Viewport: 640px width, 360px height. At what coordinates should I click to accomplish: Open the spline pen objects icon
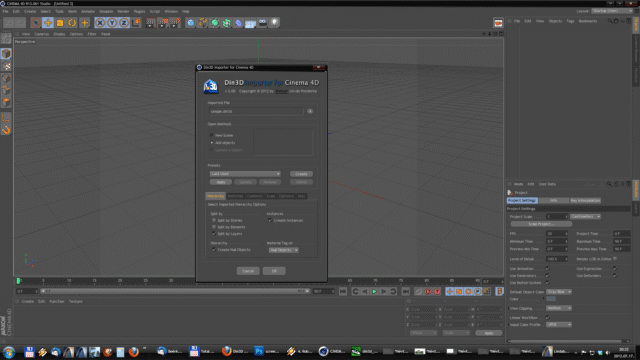[x=202, y=23]
